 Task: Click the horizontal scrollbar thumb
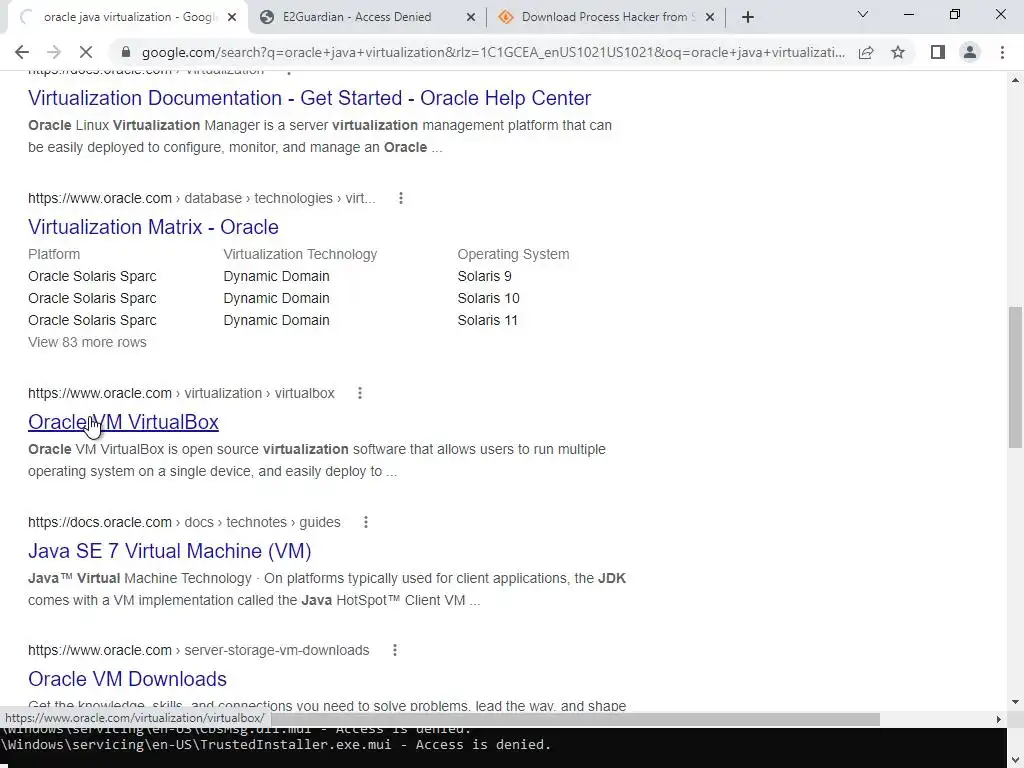pos(576,719)
